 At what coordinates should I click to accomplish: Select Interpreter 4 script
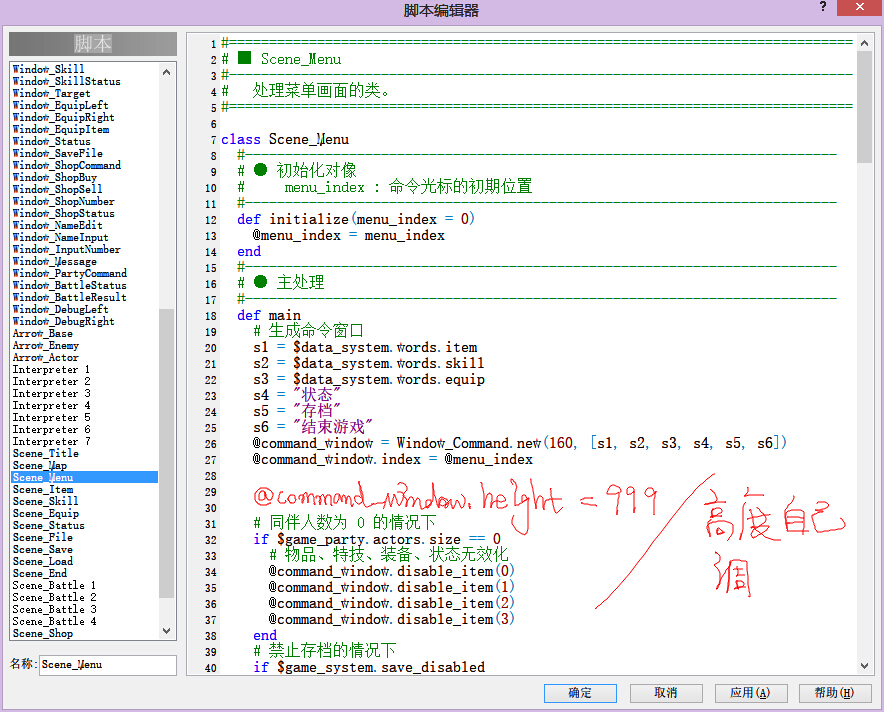[51, 406]
